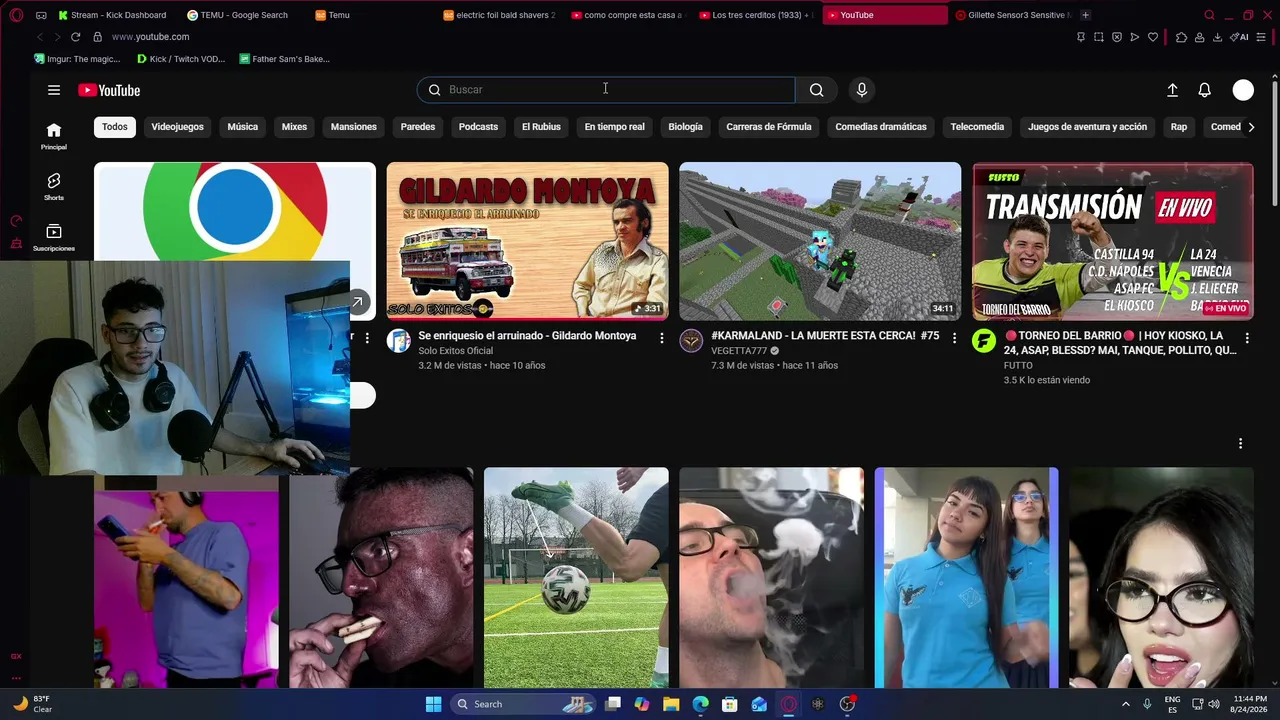Image resolution: width=1280 pixels, height=720 pixels.
Task: Open File Explorer from the taskbar
Action: click(671, 704)
